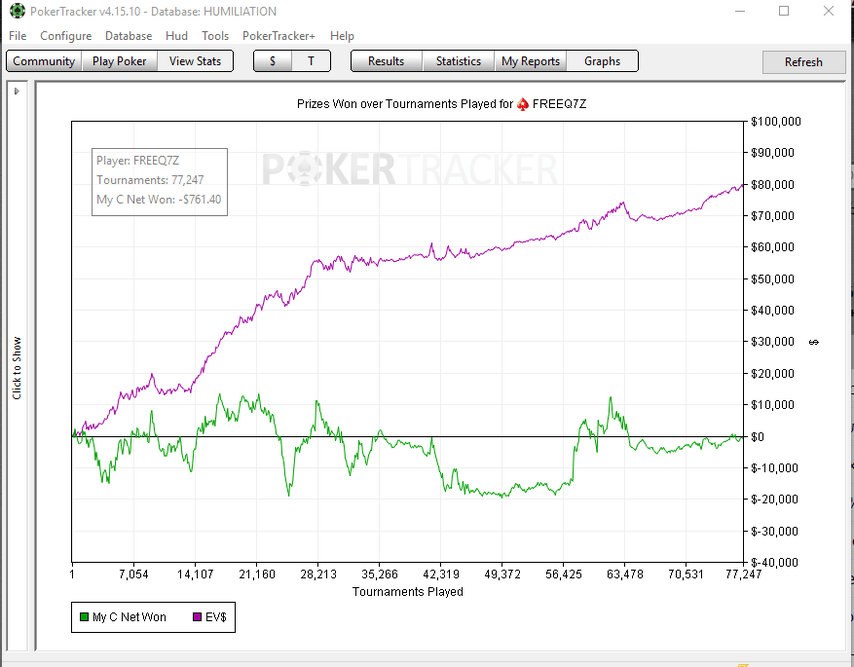Open the My Reports tab

(530, 61)
